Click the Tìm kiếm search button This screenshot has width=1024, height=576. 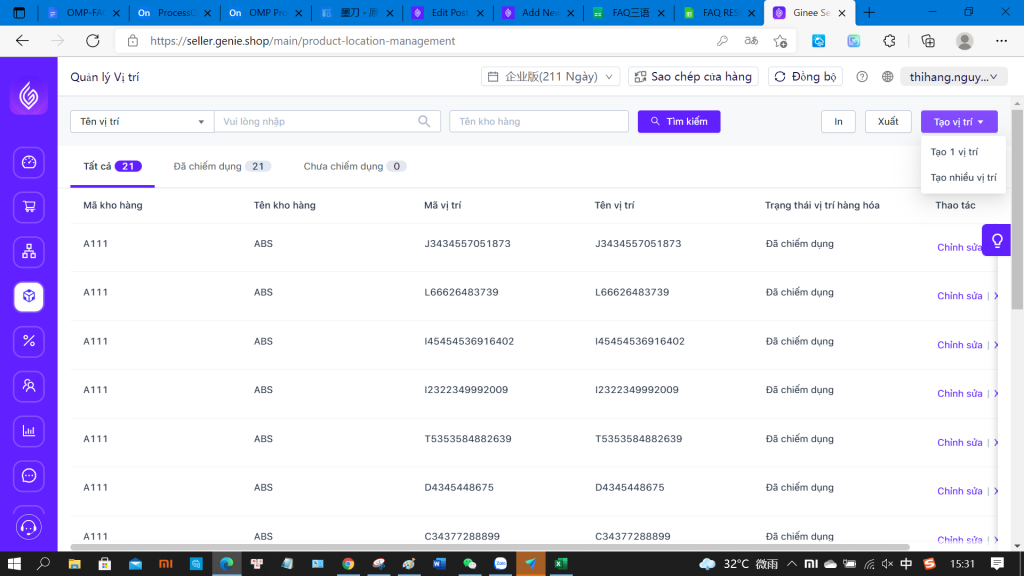(x=679, y=121)
